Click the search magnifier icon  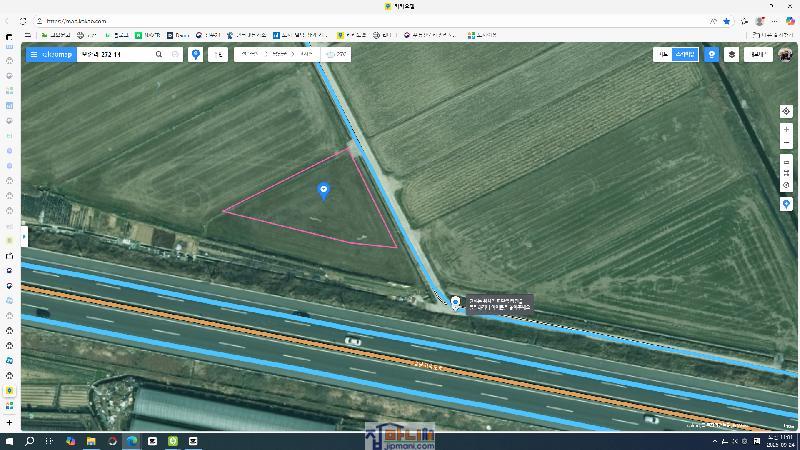159,55
